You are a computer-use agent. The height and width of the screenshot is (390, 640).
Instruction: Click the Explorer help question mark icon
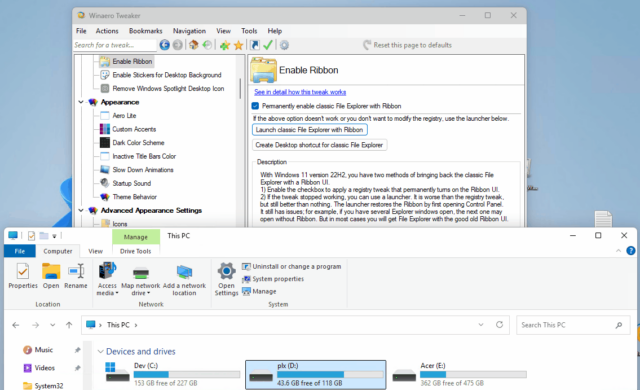(x=631, y=251)
